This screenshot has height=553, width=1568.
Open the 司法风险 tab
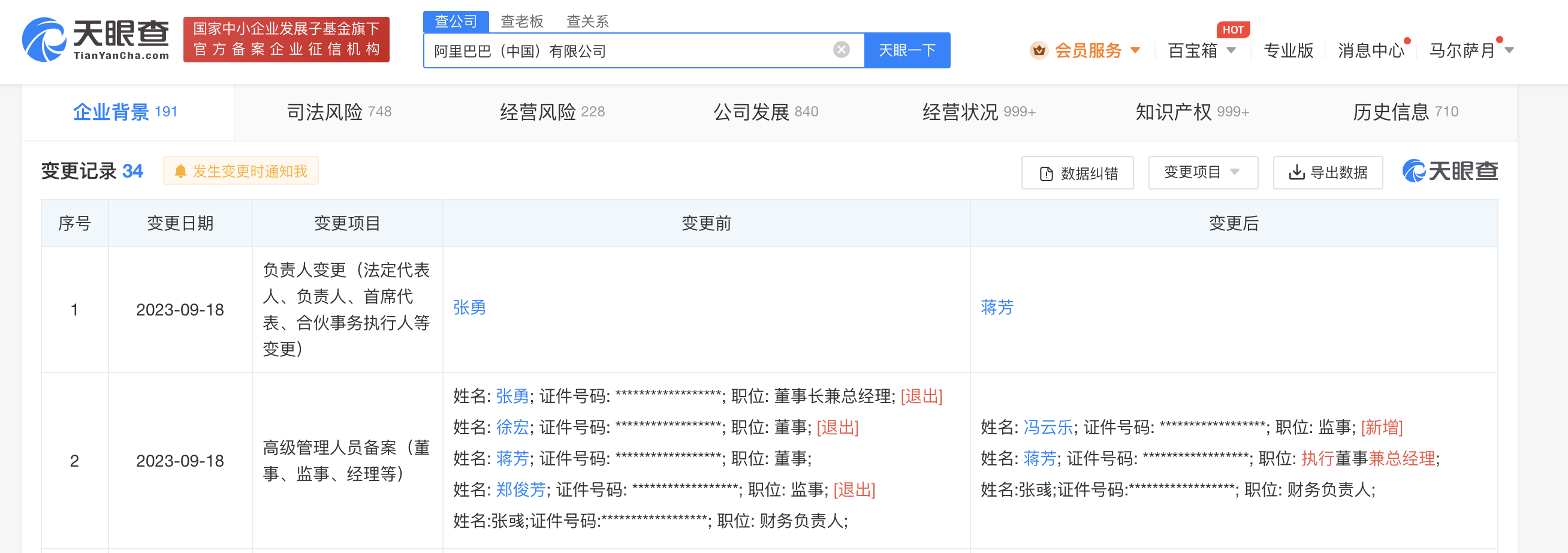[x=339, y=112]
